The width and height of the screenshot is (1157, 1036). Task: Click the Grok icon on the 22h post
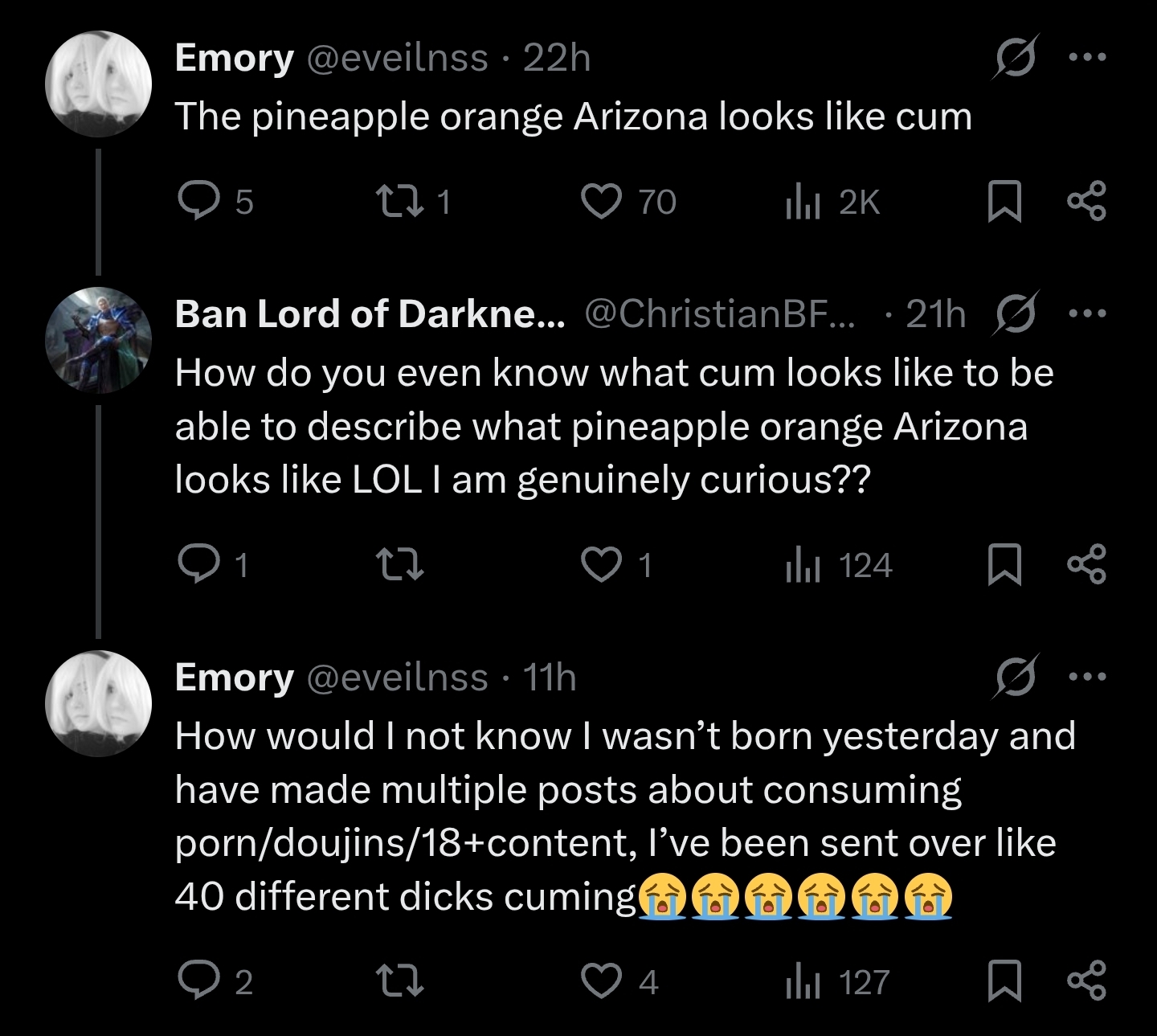pos(1016,57)
